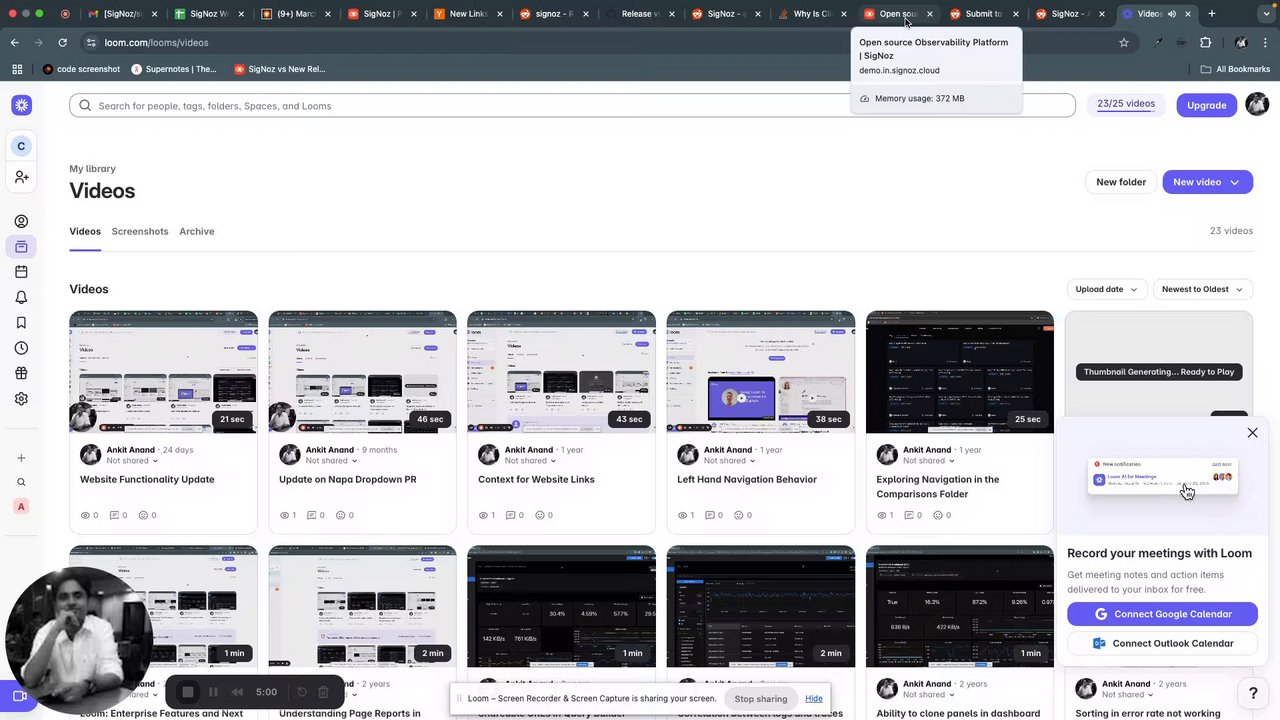The image size is (1280, 720).
Task: Pause the Loom recording
Action: tap(213, 692)
